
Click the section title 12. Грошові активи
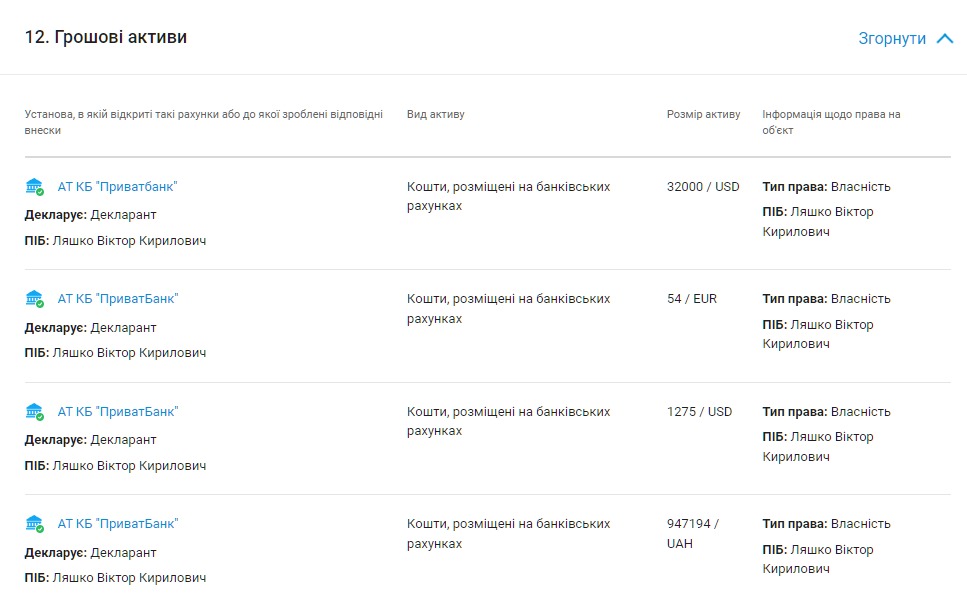[x=106, y=37]
